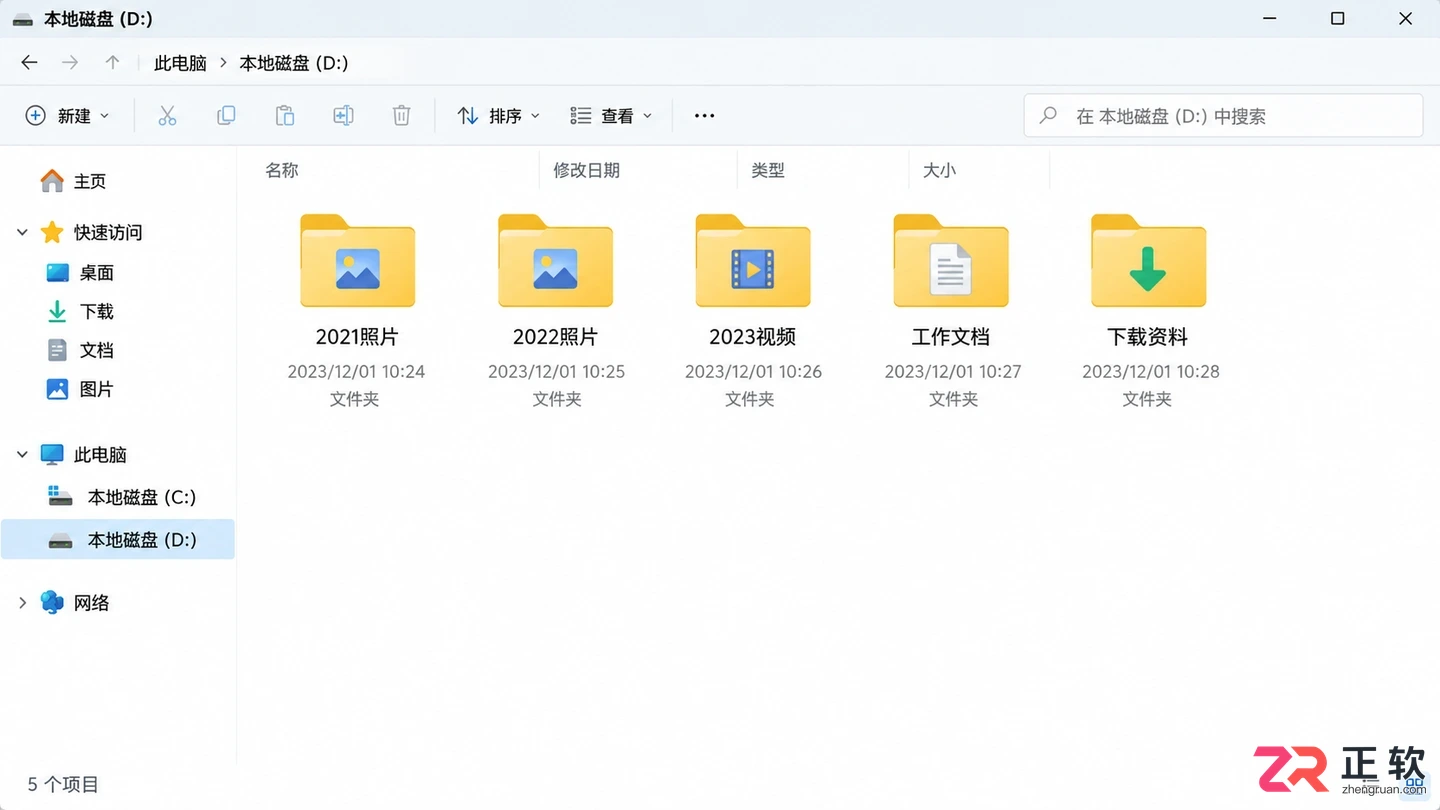Click the 此电脑 monitor icon

click(x=52, y=455)
